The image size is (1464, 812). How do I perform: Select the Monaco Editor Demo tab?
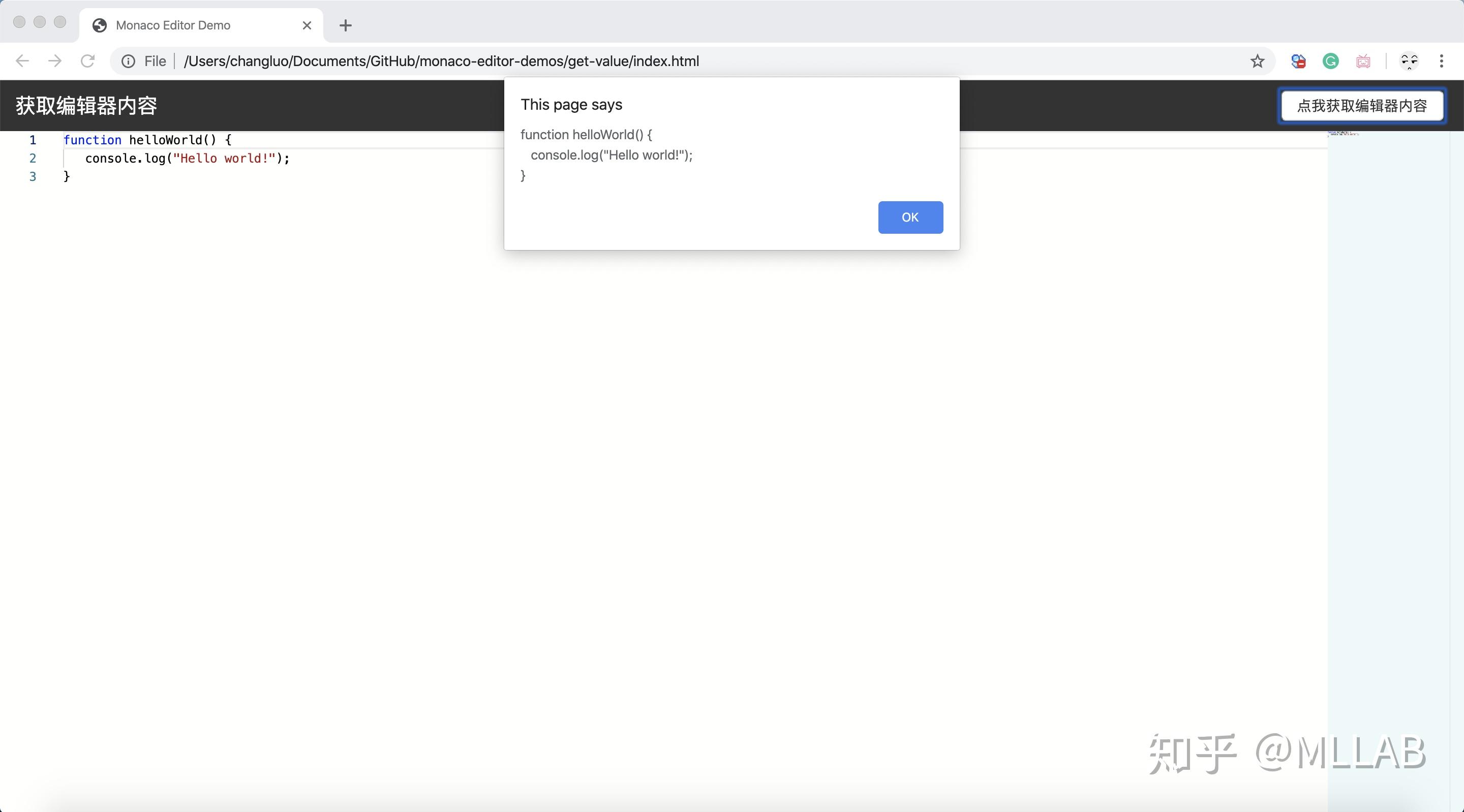173,25
